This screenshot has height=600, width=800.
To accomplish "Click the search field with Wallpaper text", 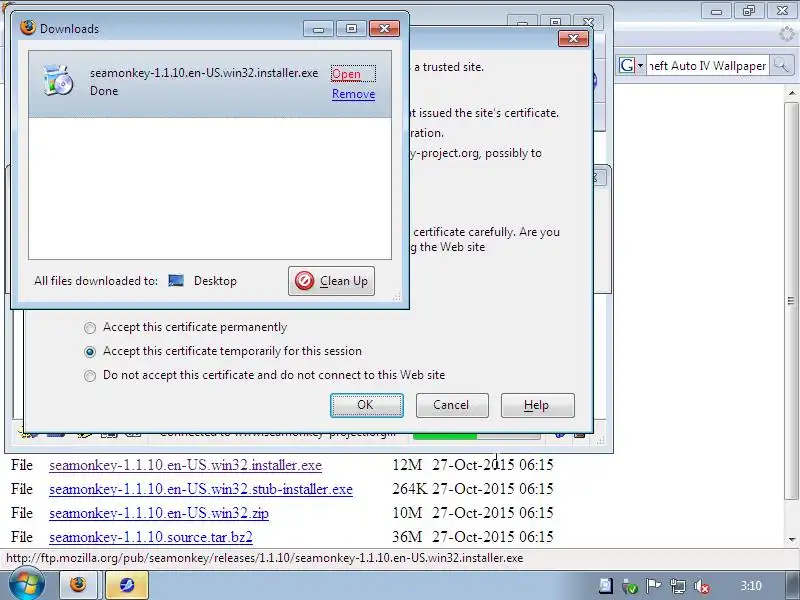I will [707, 66].
